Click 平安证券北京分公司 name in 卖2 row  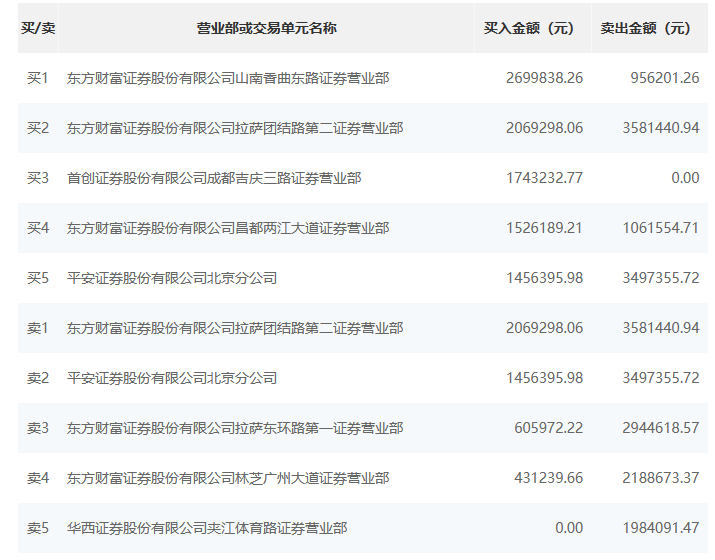(172, 378)
